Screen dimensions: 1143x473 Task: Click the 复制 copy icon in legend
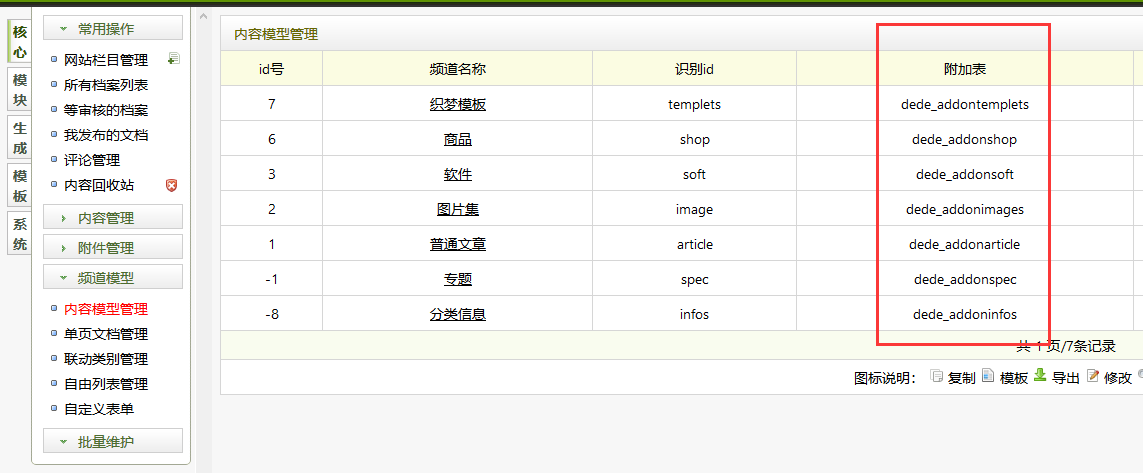coord(936,376)
